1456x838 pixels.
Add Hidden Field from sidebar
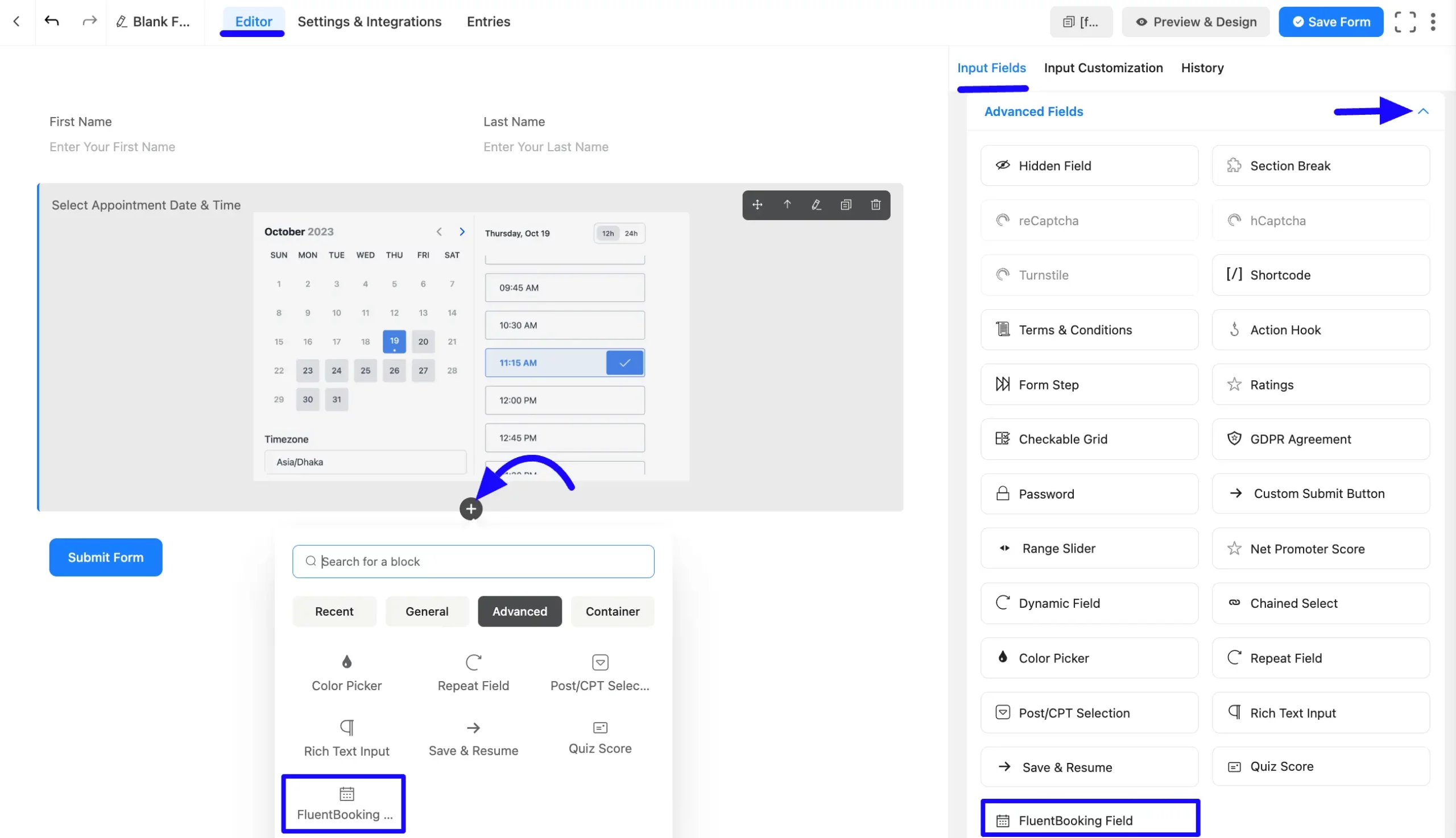point(1089,166)
